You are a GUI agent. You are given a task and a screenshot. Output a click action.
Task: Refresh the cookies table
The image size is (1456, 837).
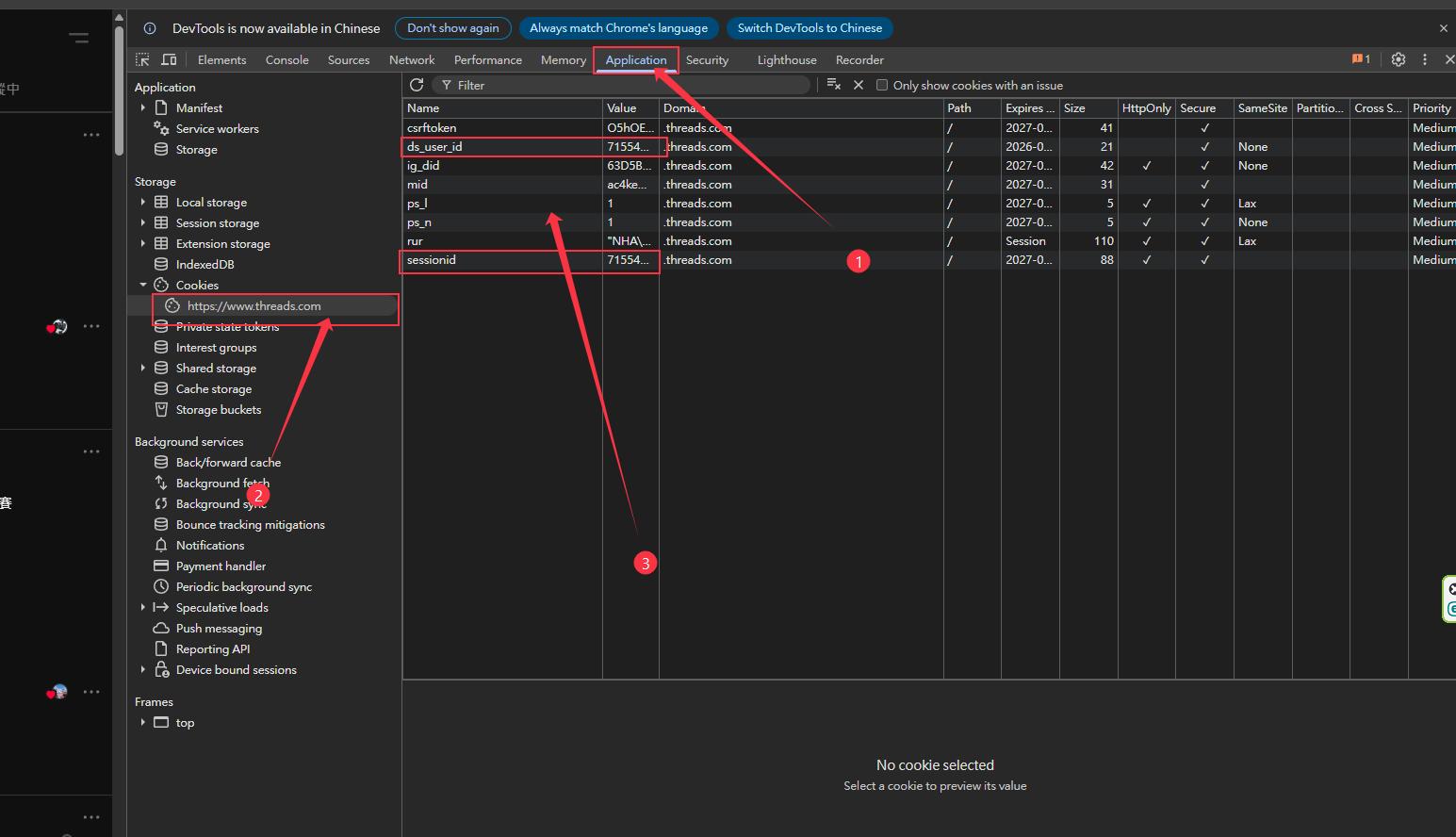pyautogui.click(x=417, y=85)
